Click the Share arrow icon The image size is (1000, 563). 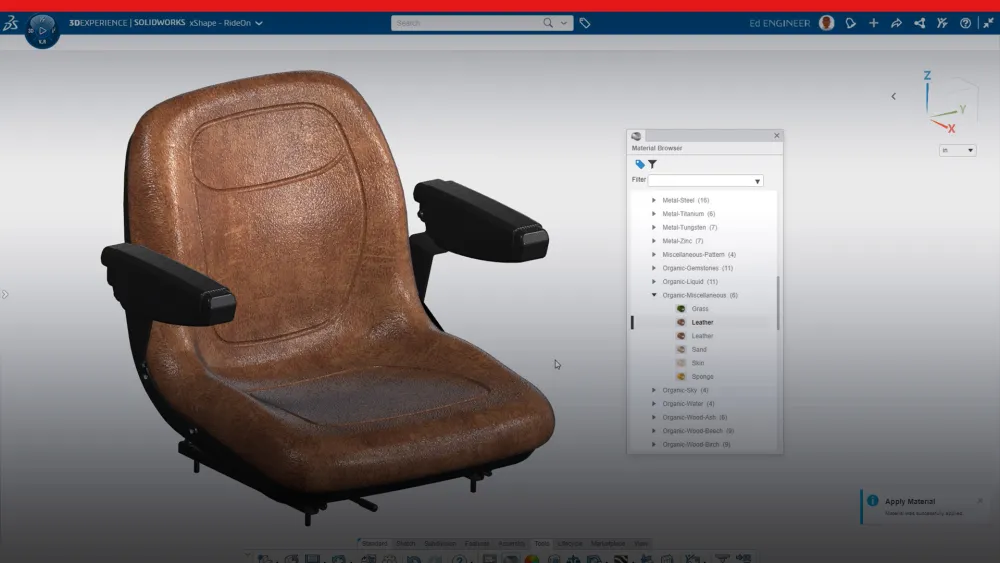click(x=896, y=23)
